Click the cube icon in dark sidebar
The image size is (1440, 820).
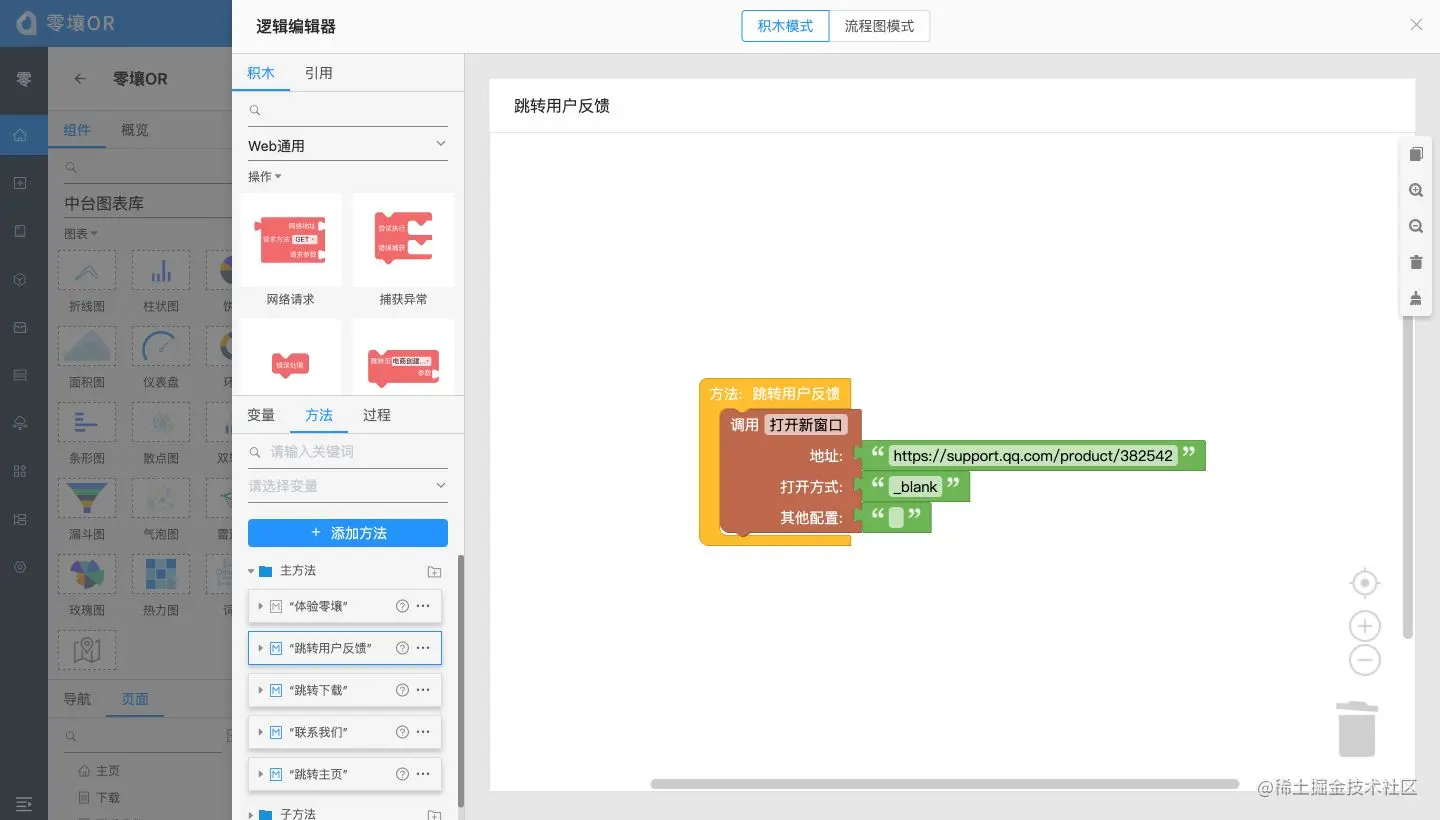20,279
